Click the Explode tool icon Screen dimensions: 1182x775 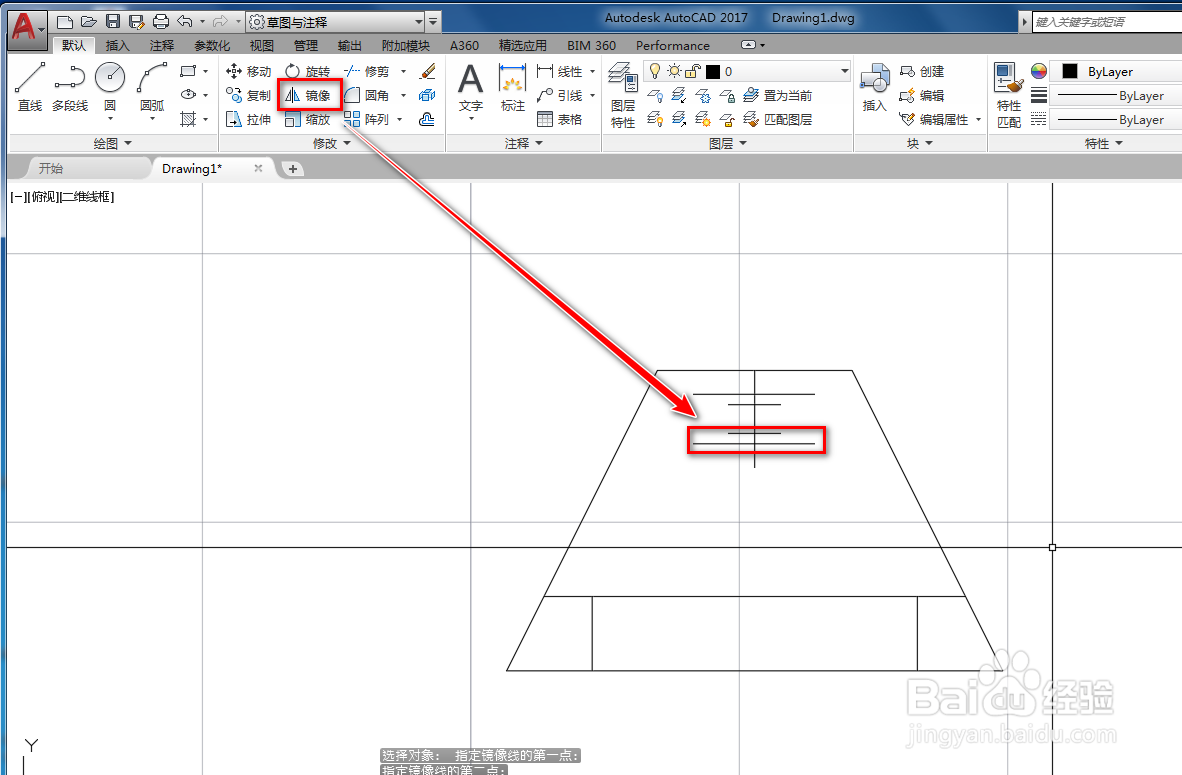pyautogui.click(x=427, y=96)
